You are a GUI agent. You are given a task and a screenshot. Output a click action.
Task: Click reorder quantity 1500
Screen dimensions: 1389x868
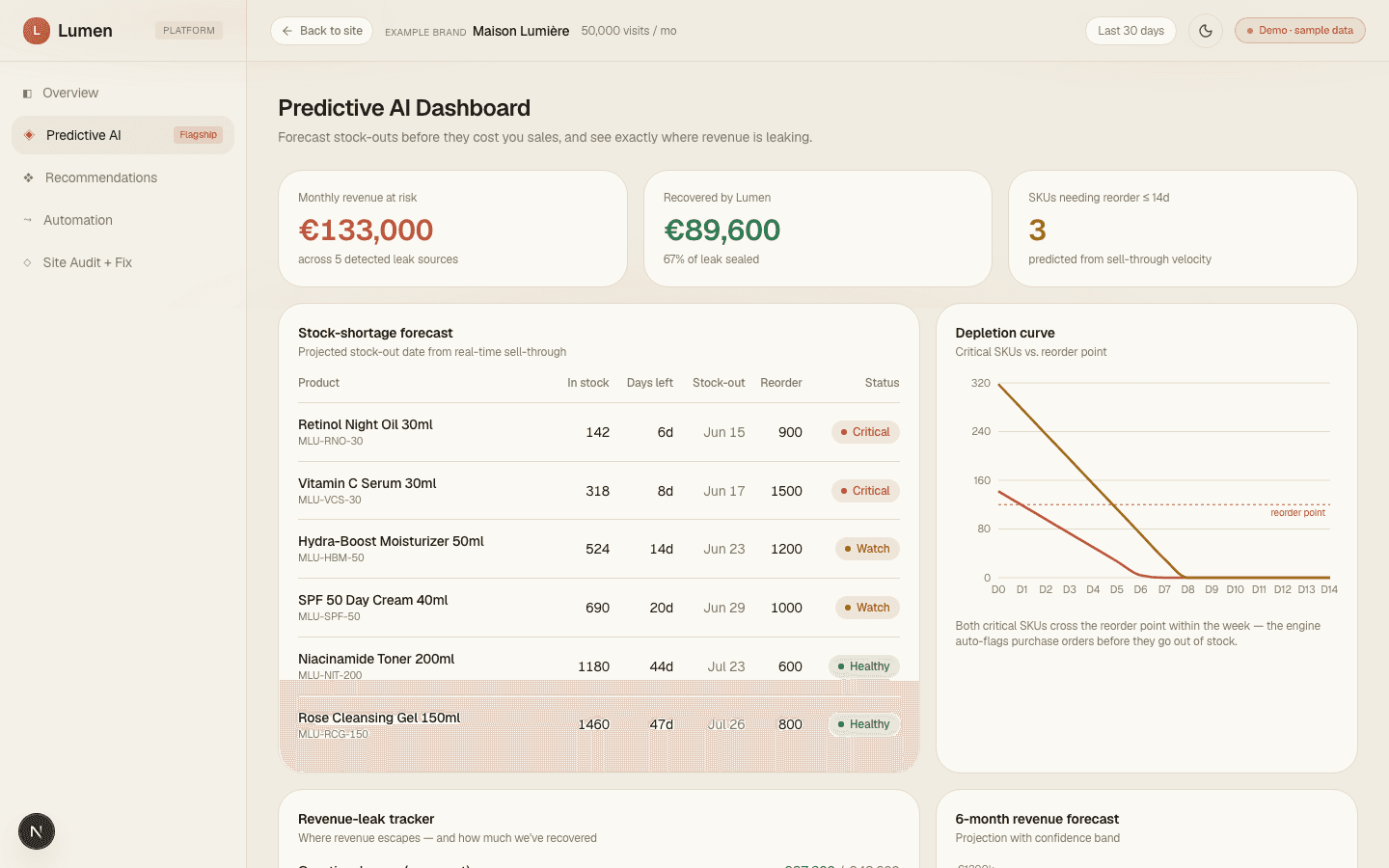coord(786,491)
